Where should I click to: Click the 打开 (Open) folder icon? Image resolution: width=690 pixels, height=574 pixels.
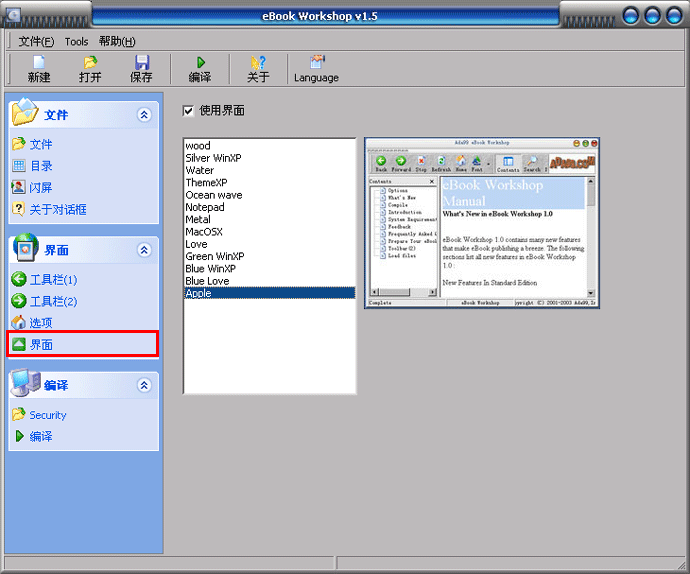click(90, 63)
